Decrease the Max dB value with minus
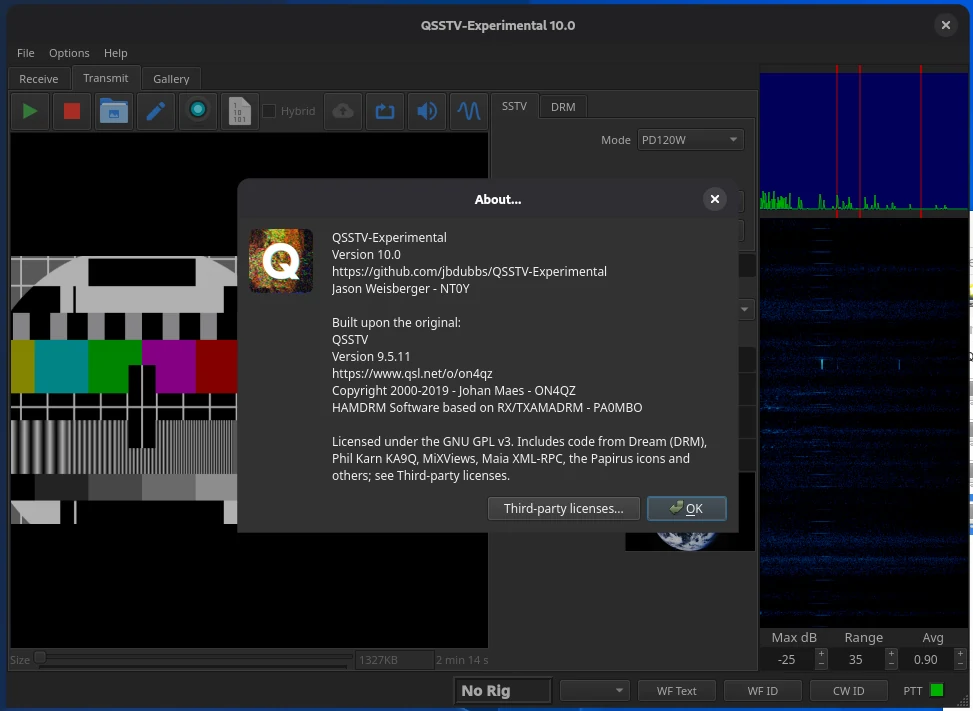This screenshot has height=711, width=973. pyautogui.click(x=821, y=664)
